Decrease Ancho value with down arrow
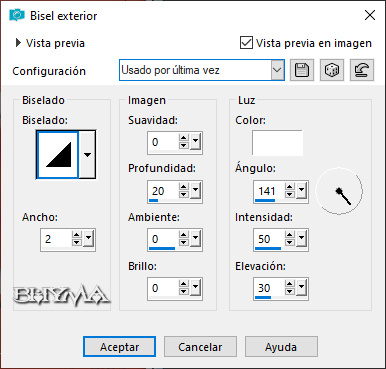386x369 pixels. (77, 243)
